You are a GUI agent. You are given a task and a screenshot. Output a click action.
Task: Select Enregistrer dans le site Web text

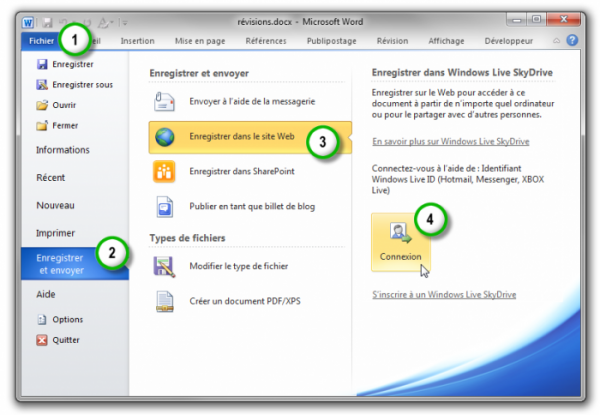242,137
